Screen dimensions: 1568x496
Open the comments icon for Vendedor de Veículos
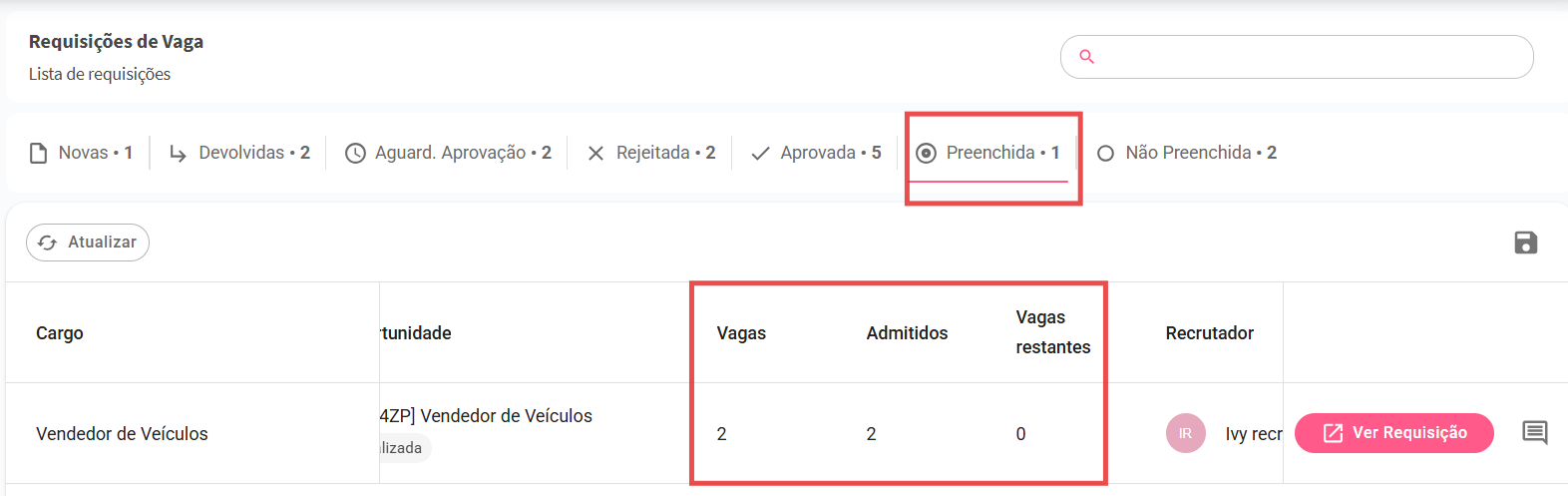click(1534, 432)
